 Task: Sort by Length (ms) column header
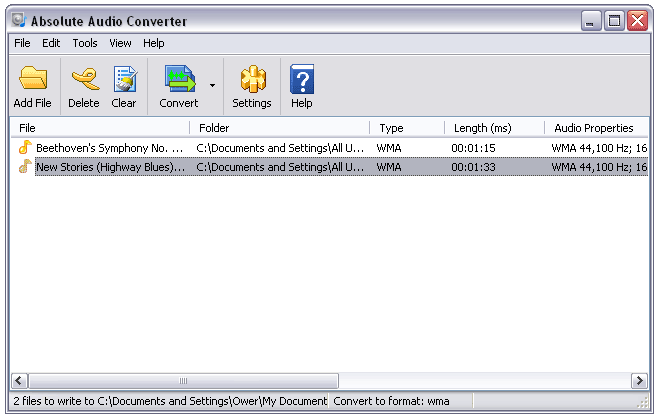(493, 128)
